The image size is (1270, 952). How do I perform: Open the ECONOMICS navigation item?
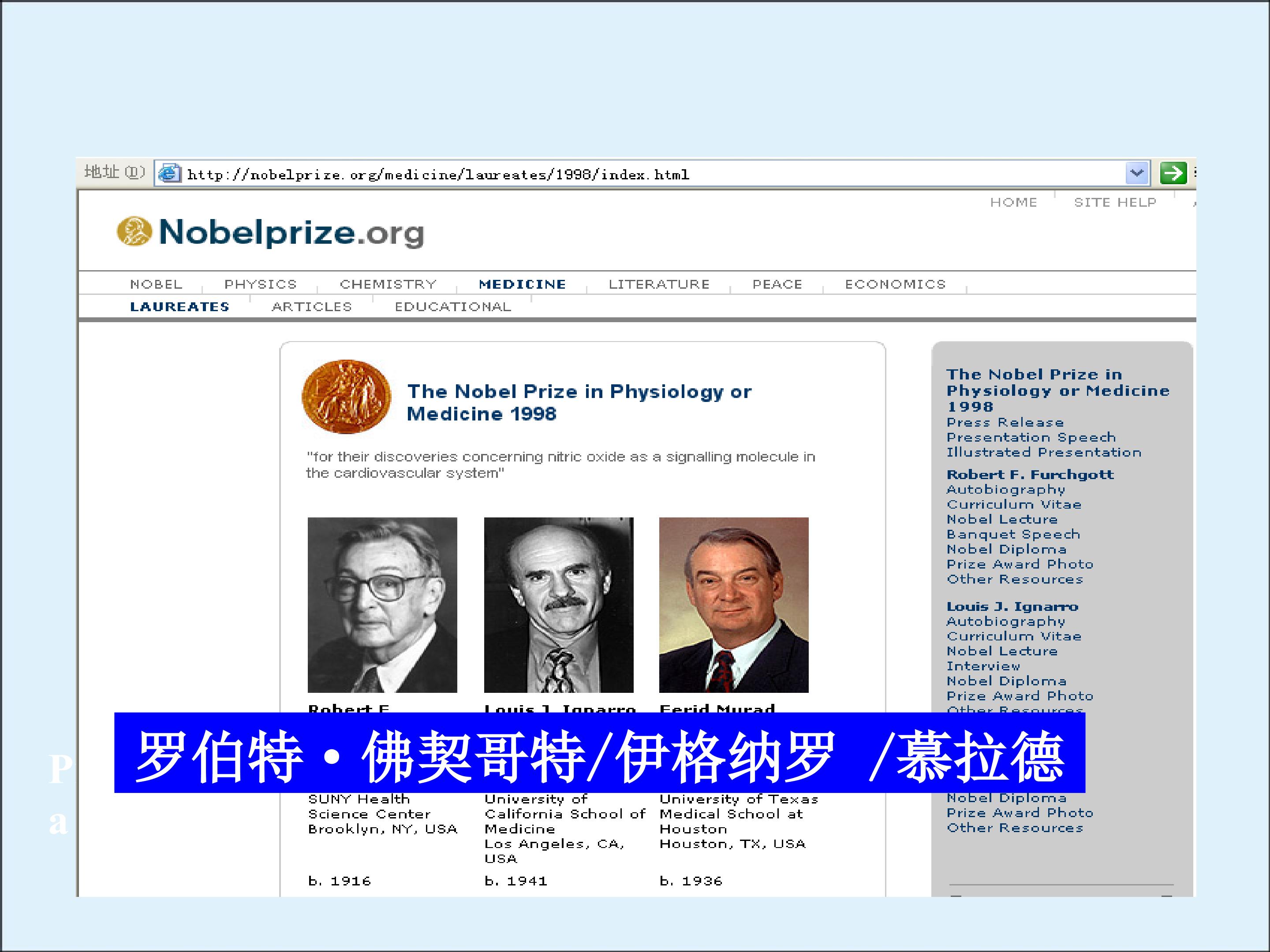(x=895, y=284)
